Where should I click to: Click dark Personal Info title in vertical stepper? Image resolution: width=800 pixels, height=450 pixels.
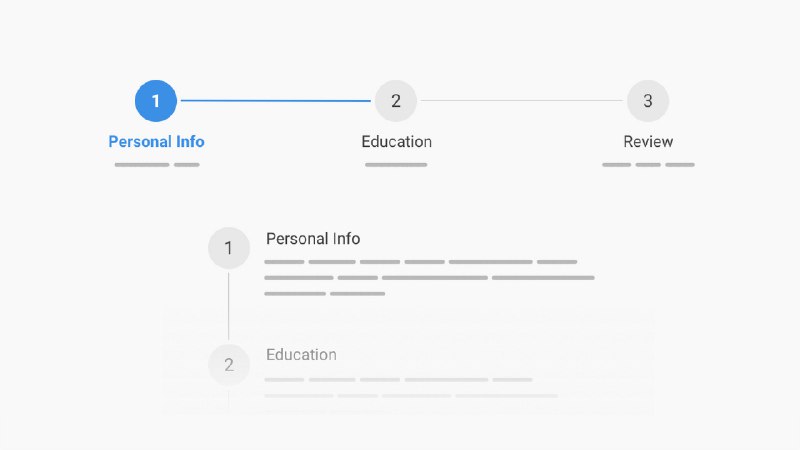(313, 239)
